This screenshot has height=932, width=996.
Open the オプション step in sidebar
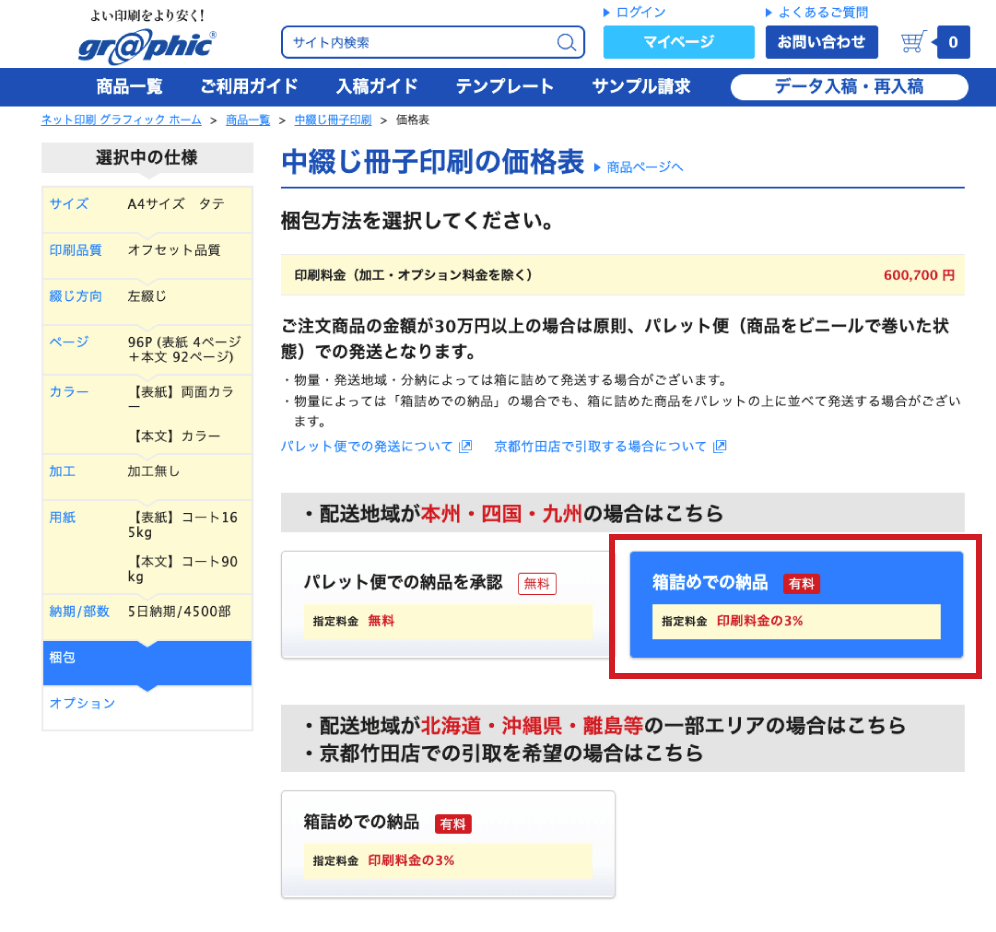tap(147, 704)
